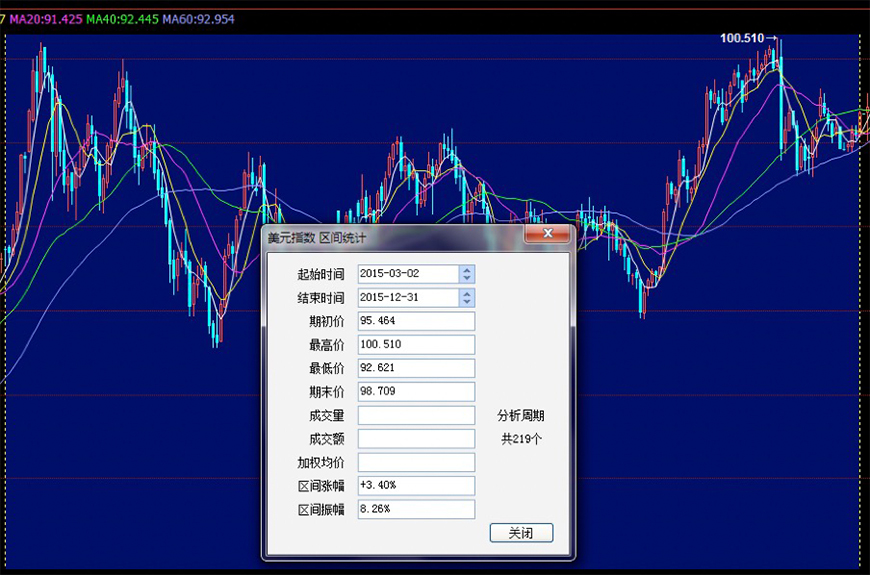This screenshot has width=870, height=575.
Task: Close the 美元指数 区间统计 dialog with X
Action: [547, 234]
